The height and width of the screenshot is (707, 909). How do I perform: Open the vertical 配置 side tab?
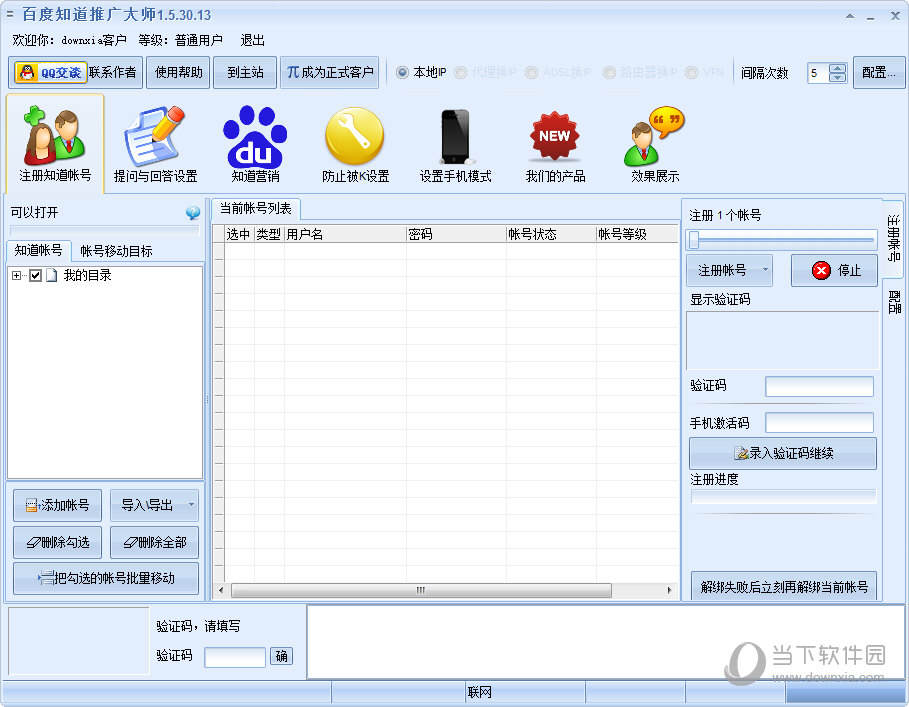[x=893, y=302]
